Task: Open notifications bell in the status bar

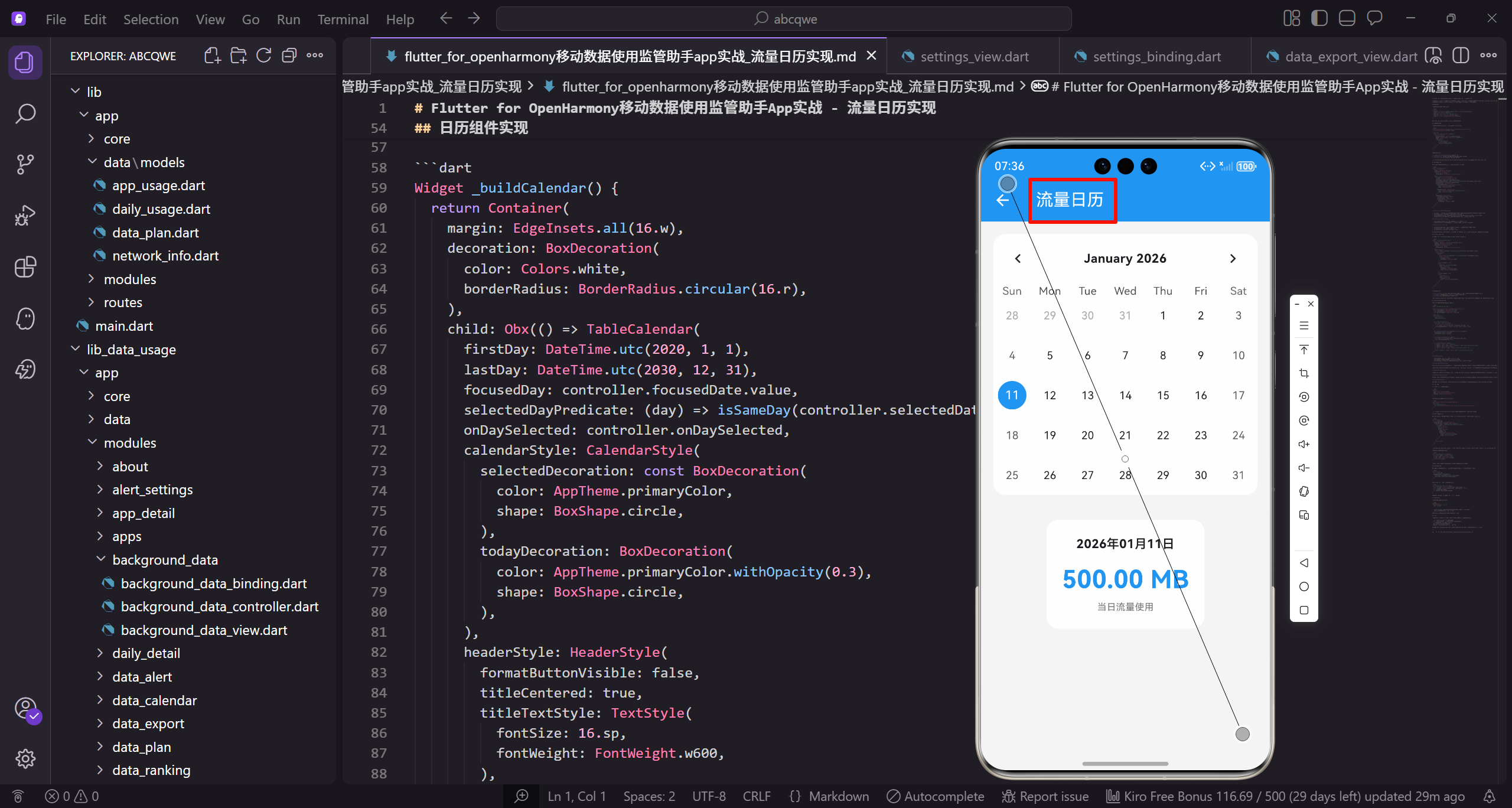Action: click(x=1490, y=796)
